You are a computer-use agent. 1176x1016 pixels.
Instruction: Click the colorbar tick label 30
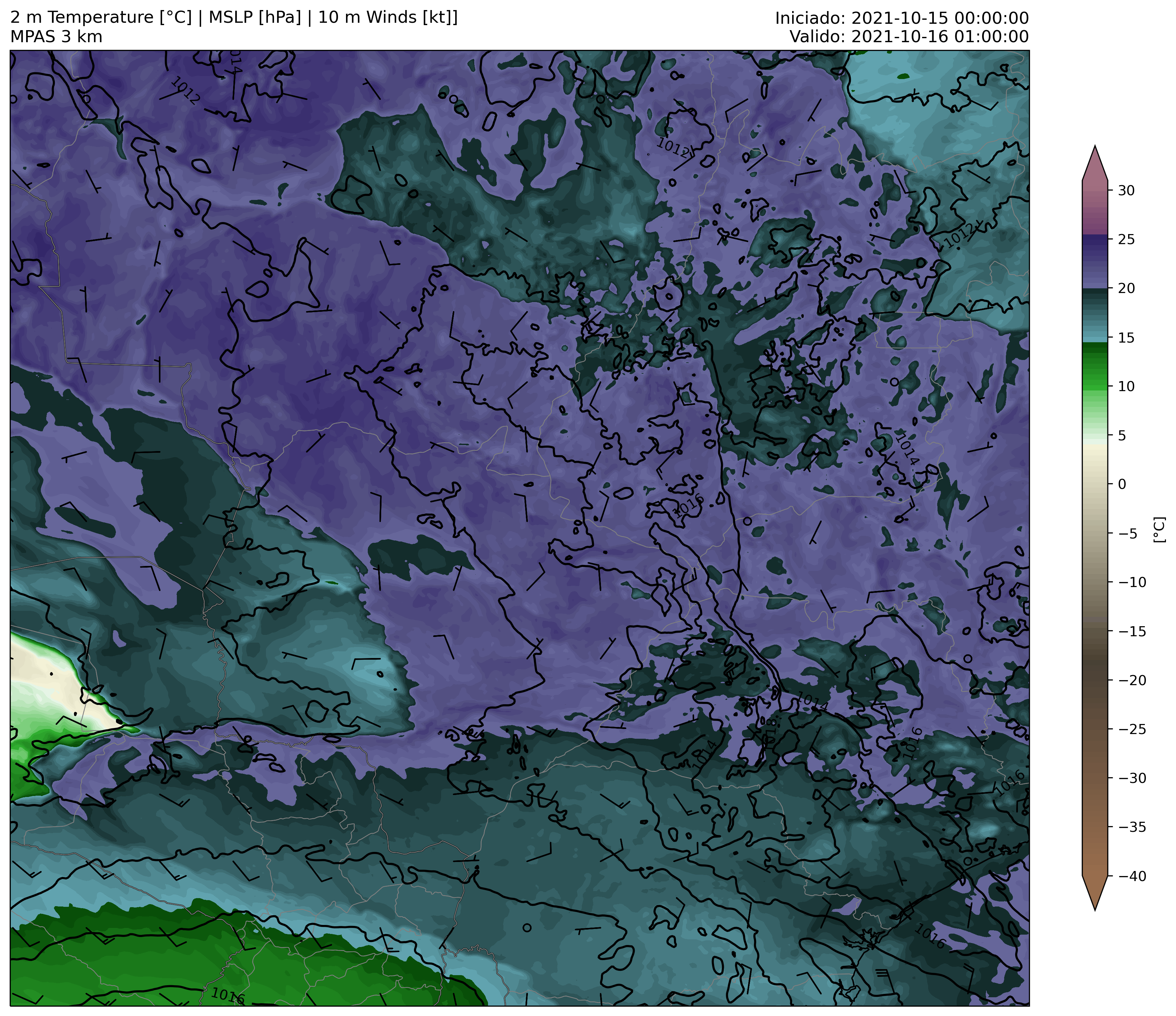click(x=1126, y=191)
